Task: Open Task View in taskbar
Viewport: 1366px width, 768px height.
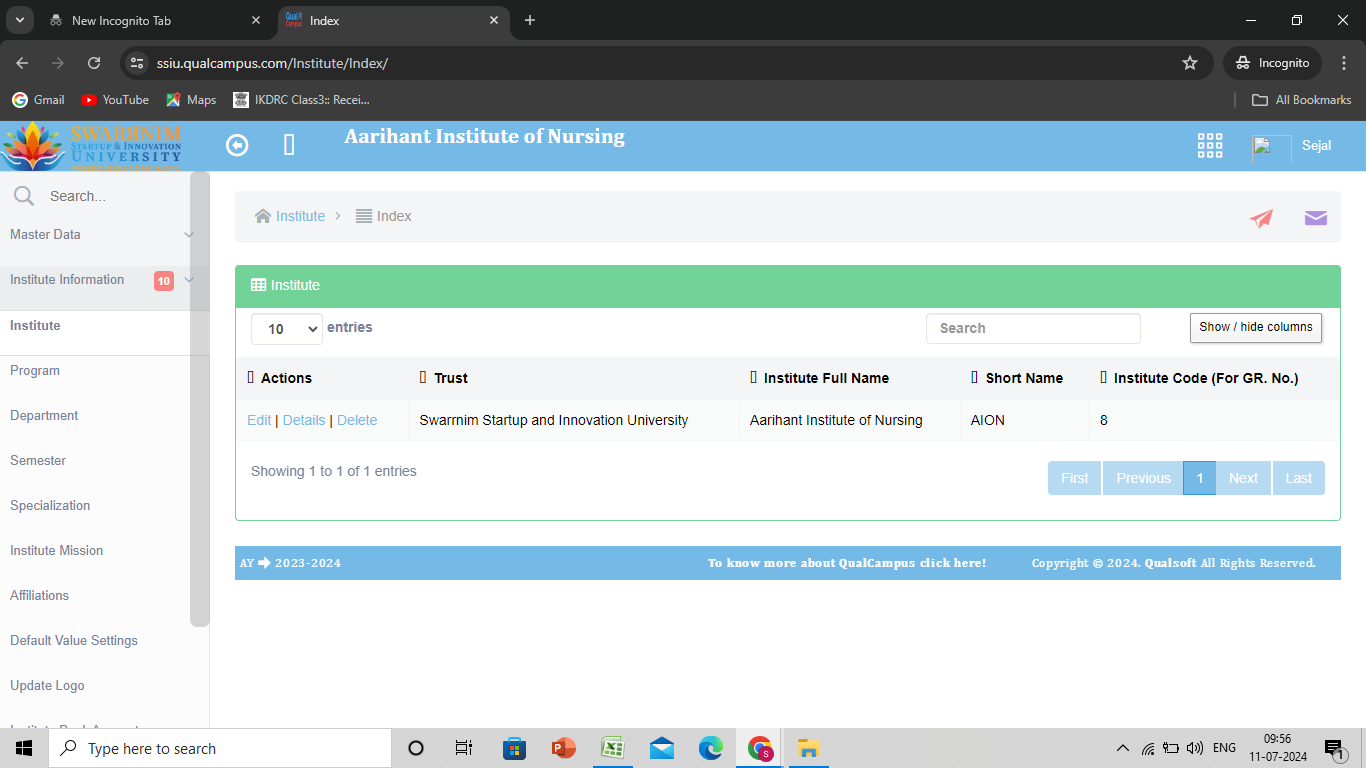Action: pos(463,748)
